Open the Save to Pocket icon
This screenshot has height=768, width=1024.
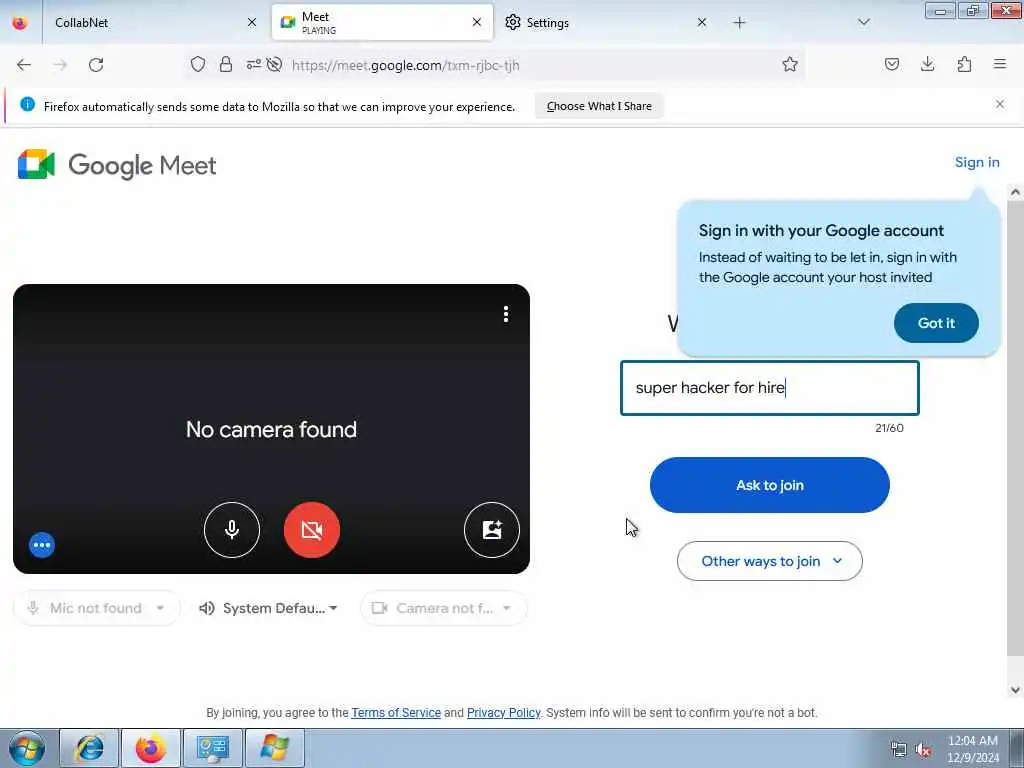point(891,64)
